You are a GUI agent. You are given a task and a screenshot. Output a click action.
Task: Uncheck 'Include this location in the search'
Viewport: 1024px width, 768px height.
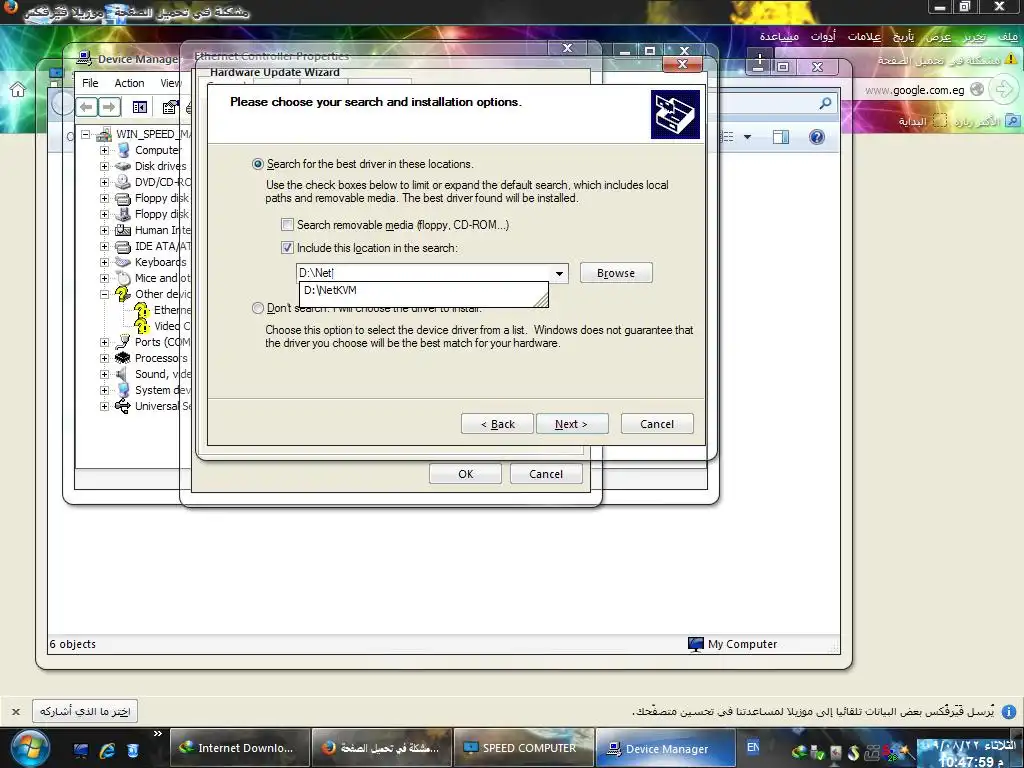(x=287, y=248)
